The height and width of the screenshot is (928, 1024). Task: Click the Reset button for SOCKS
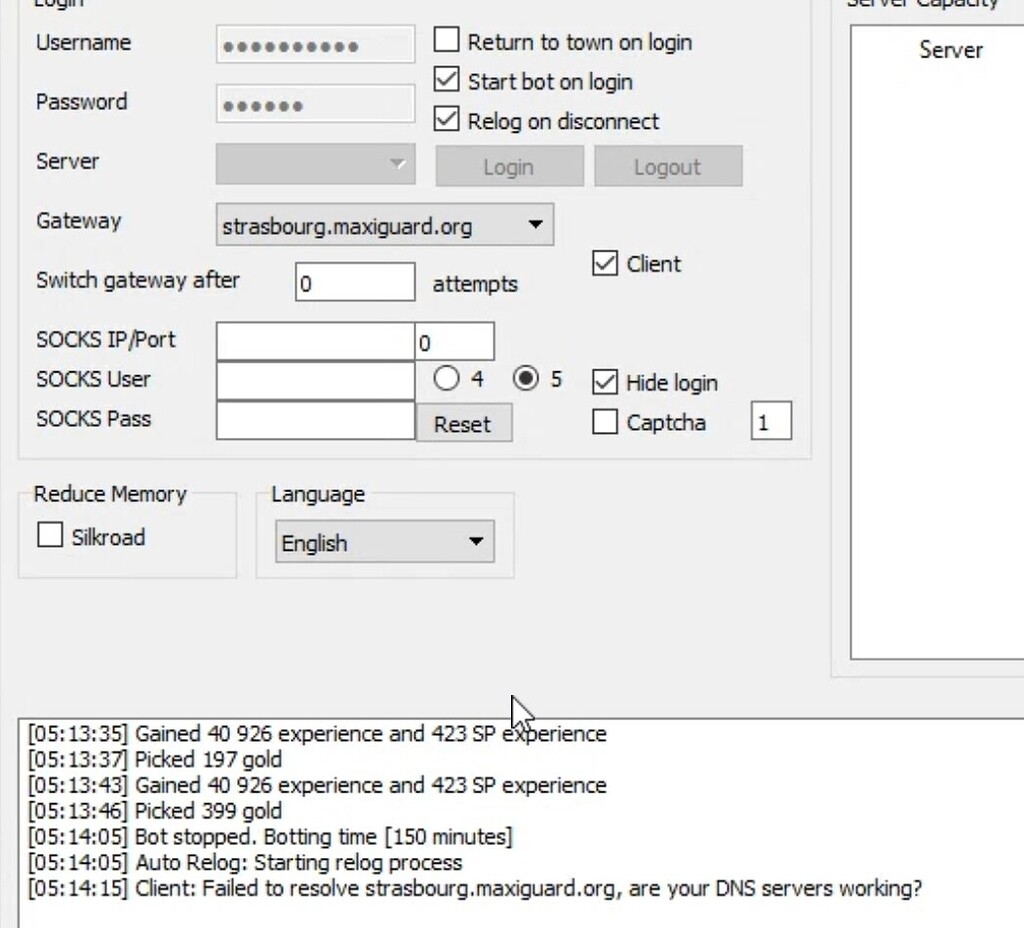click(x=464, y=423)
